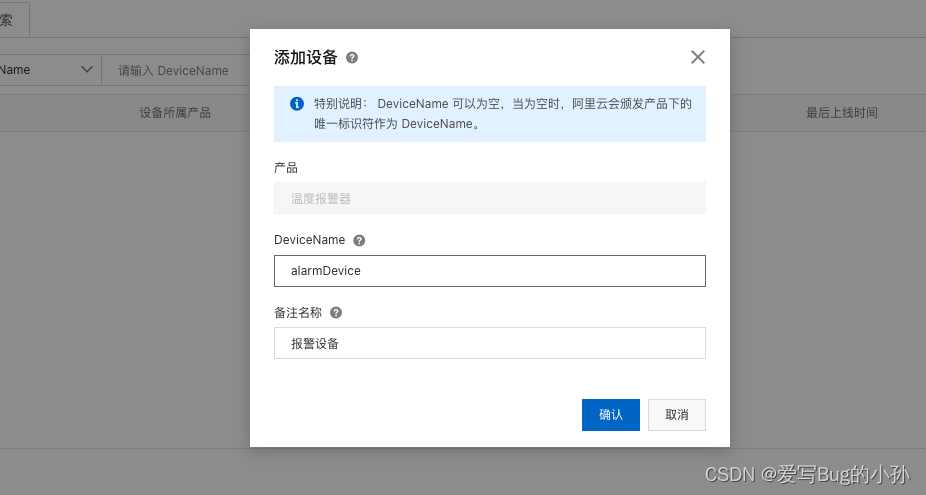Click the 产品 field label

(286, 168)
